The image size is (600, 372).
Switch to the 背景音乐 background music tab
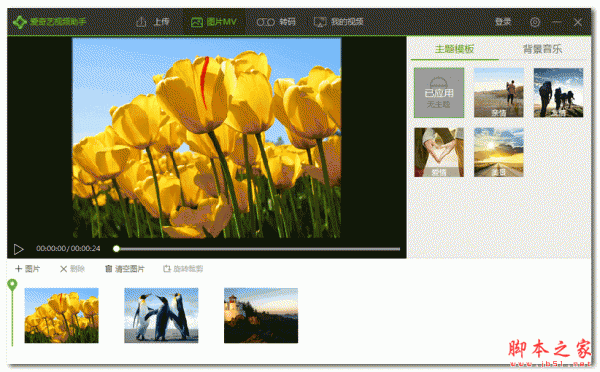click(x=542, y=49)
